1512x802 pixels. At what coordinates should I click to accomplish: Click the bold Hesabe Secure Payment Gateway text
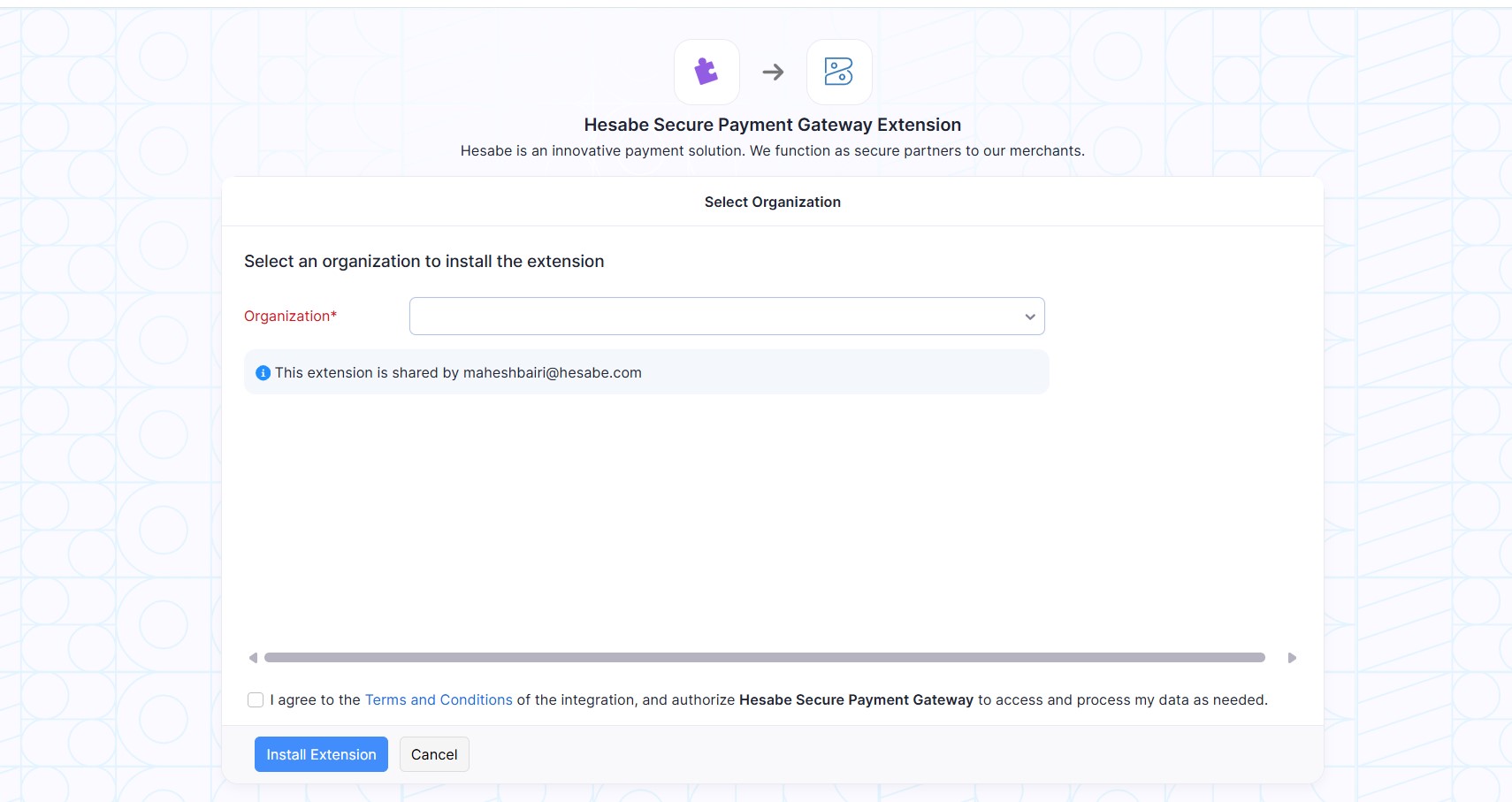[x=856, y=700]
